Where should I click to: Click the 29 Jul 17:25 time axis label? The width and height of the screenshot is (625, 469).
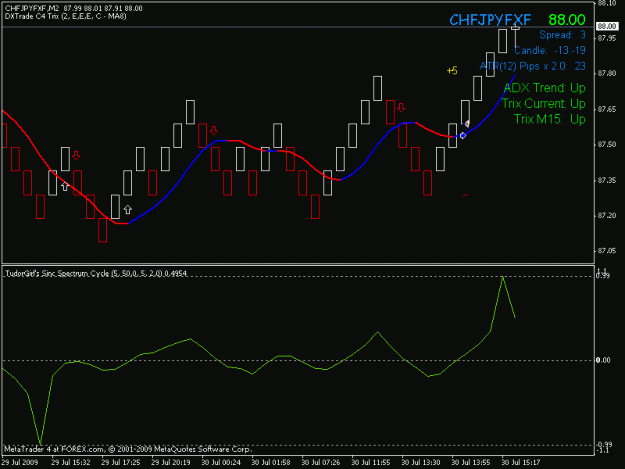(x=121, y=463)
